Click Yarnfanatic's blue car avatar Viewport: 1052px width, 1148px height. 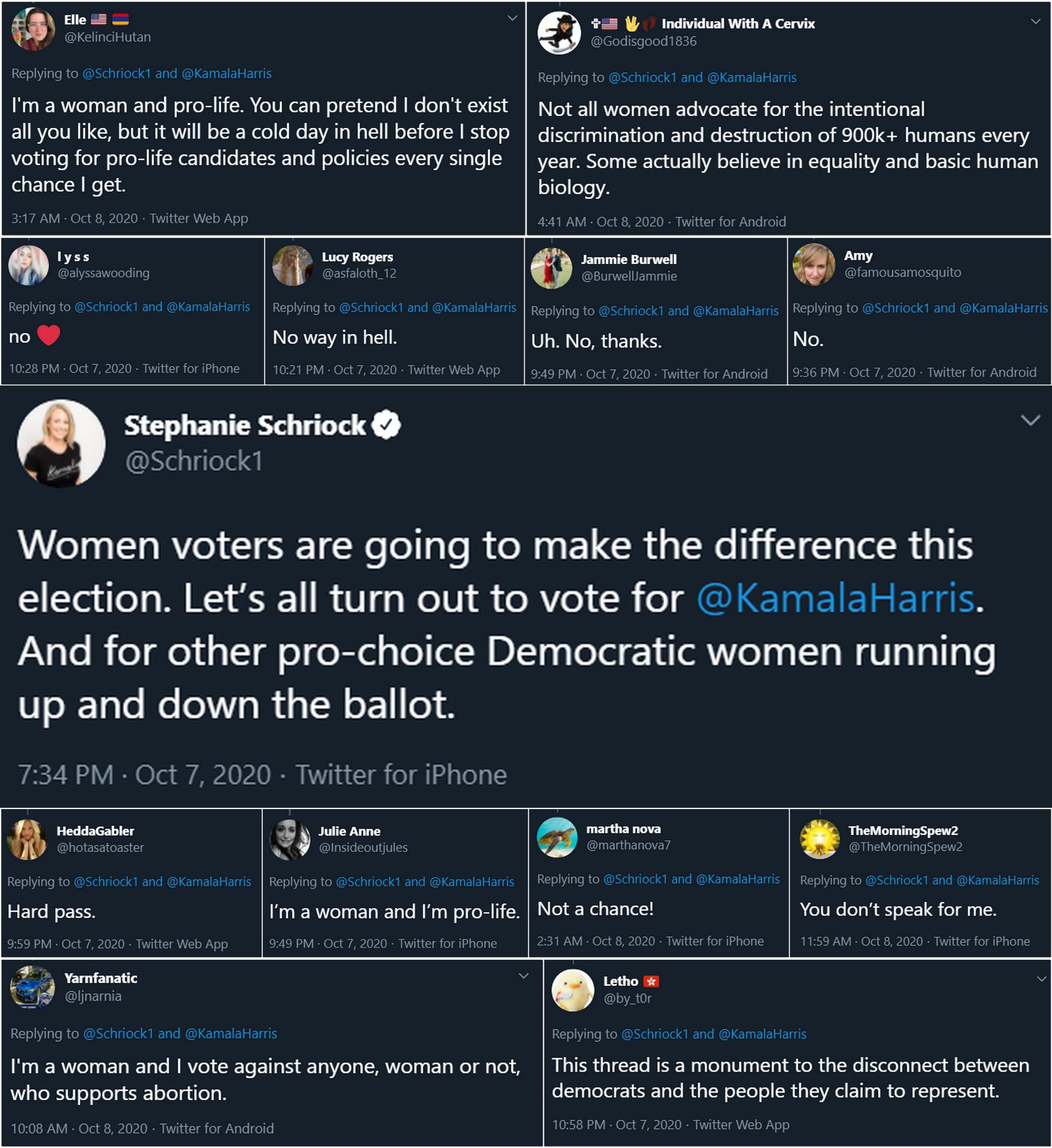pos(32,986)
